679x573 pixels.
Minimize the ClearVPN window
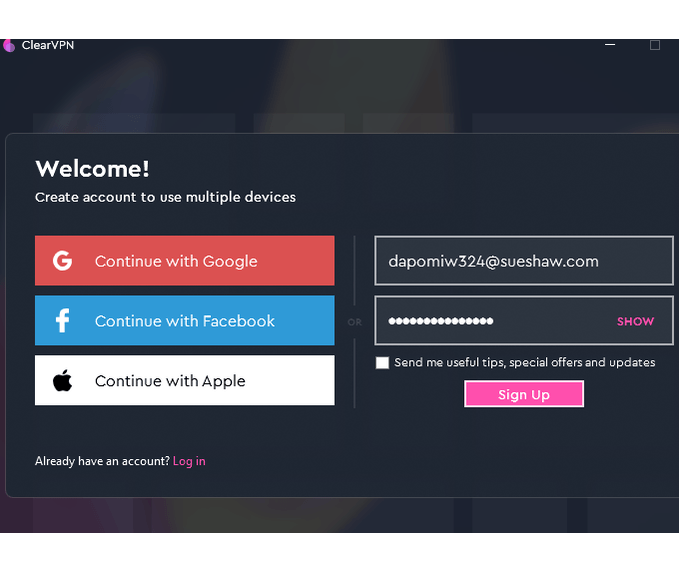[610, 45]
